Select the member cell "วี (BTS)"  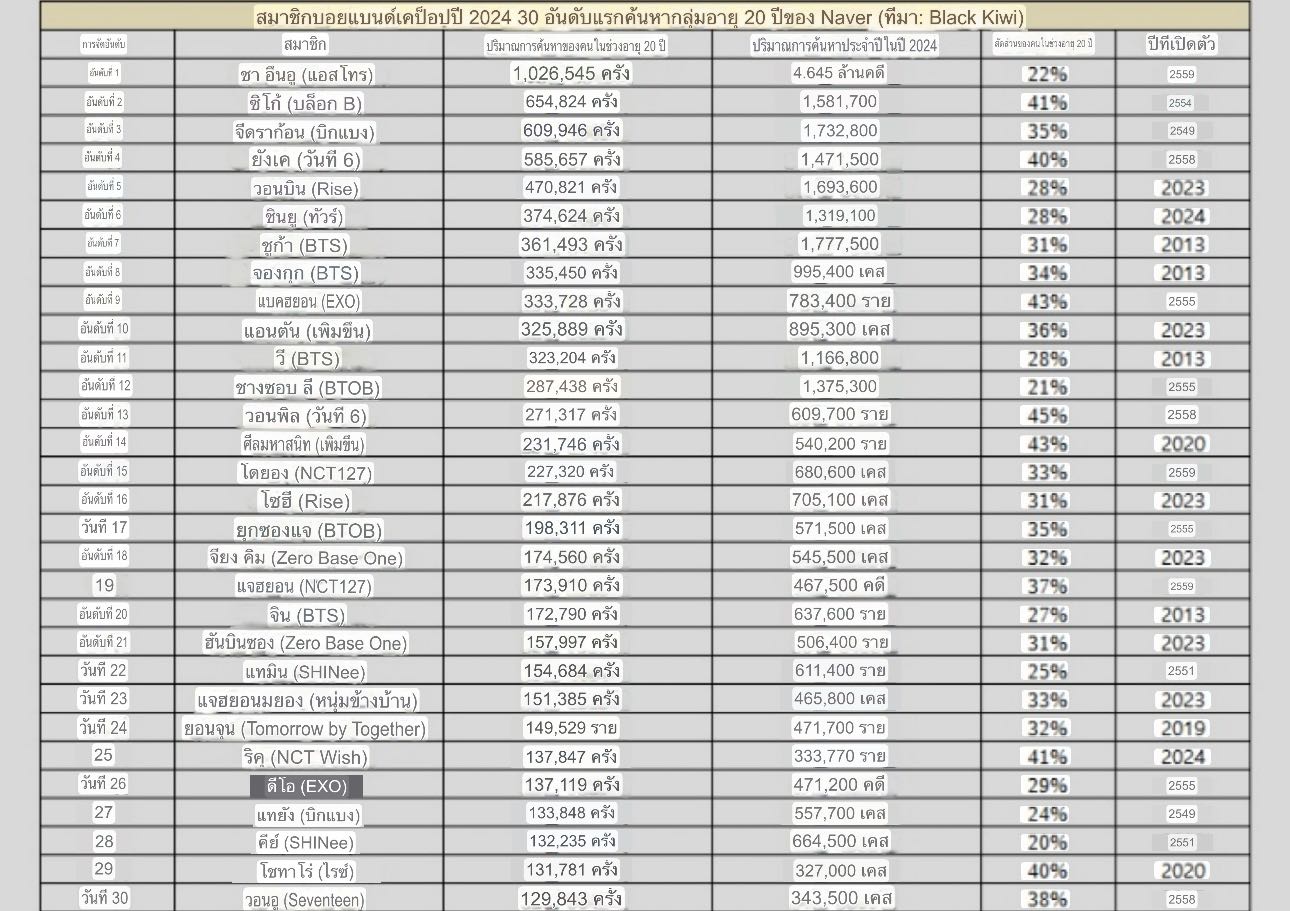[x=305, y=358]
